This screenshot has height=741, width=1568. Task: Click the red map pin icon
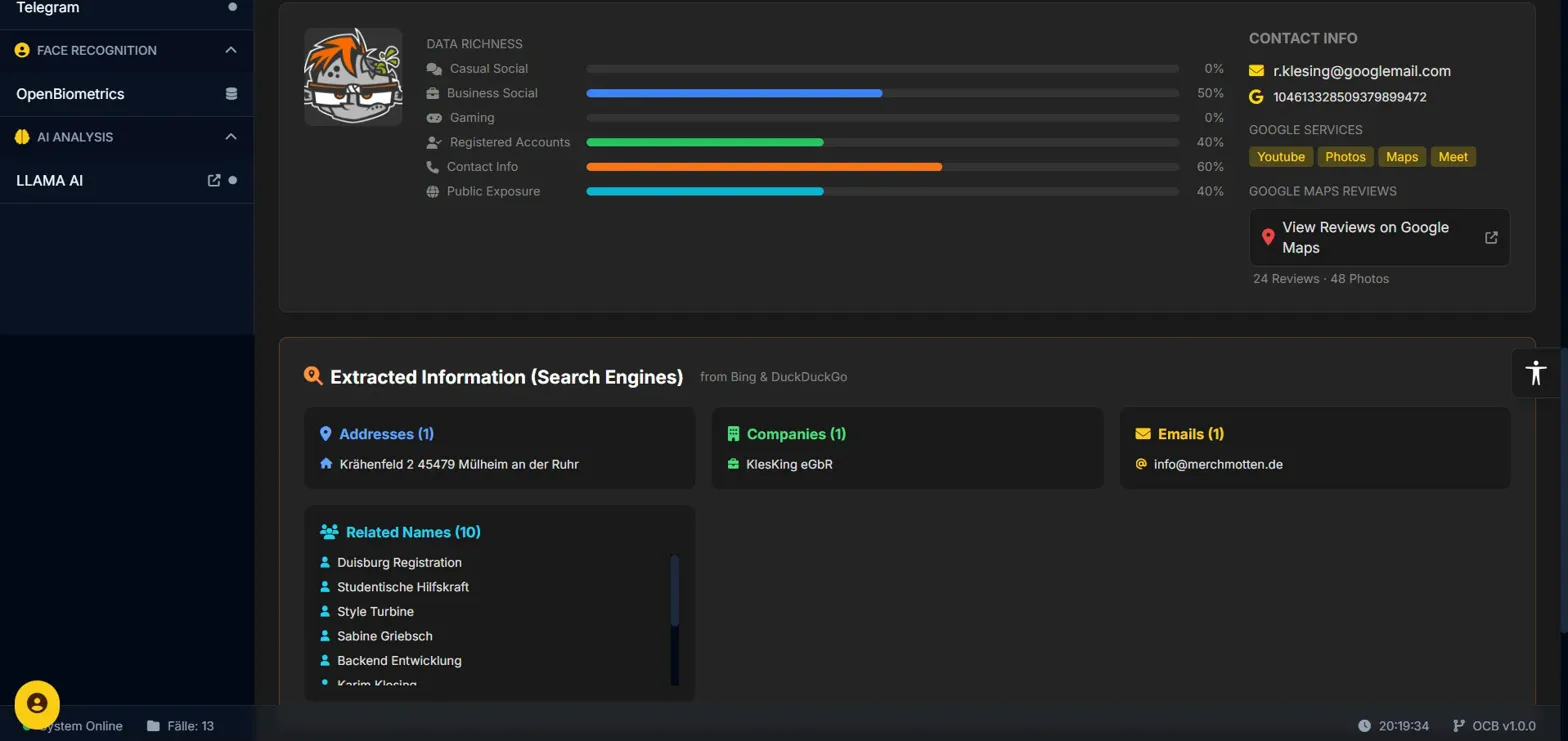point(1268,237)
